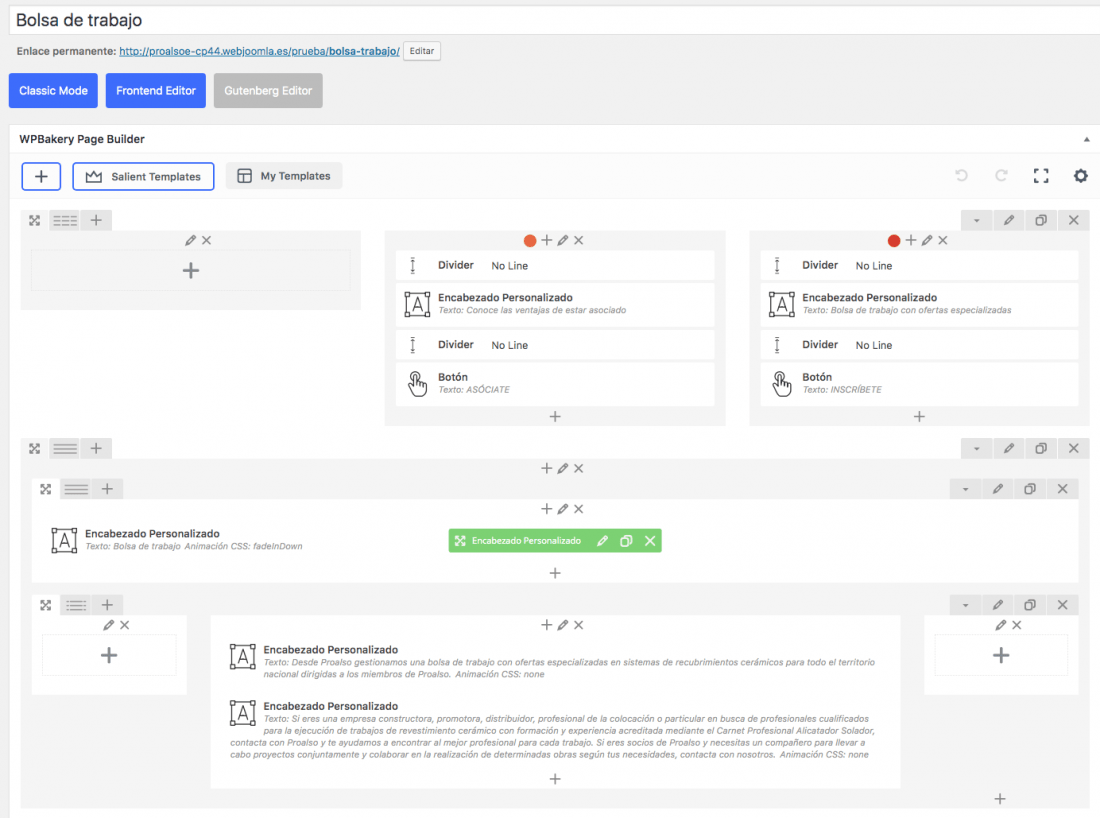
Task: Select heading starting 'Si eres una empresa constructora'
Action: pos(555,730)
